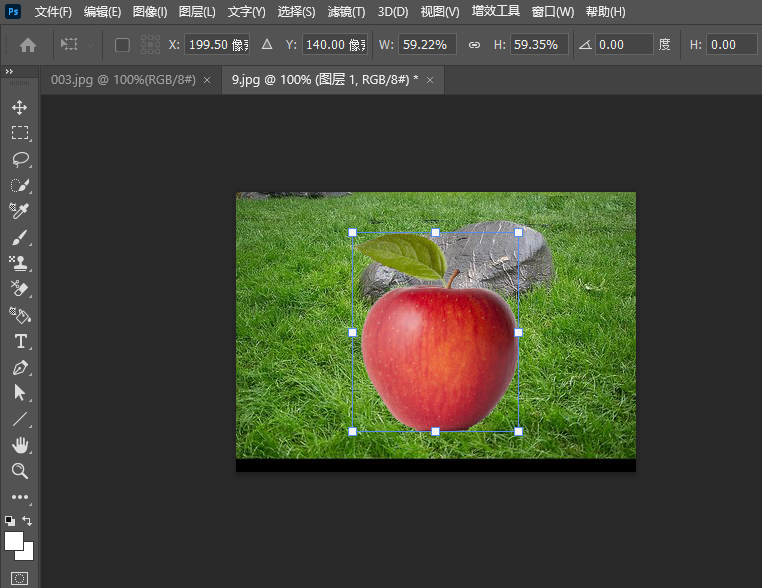Toggle relative positioning triangle between X and Y
762x588 pixels.
coord(266,45)
